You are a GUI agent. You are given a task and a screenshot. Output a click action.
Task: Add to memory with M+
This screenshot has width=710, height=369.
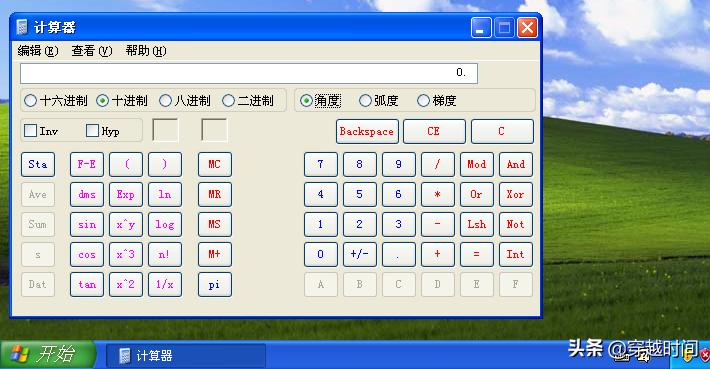(215, 254)
